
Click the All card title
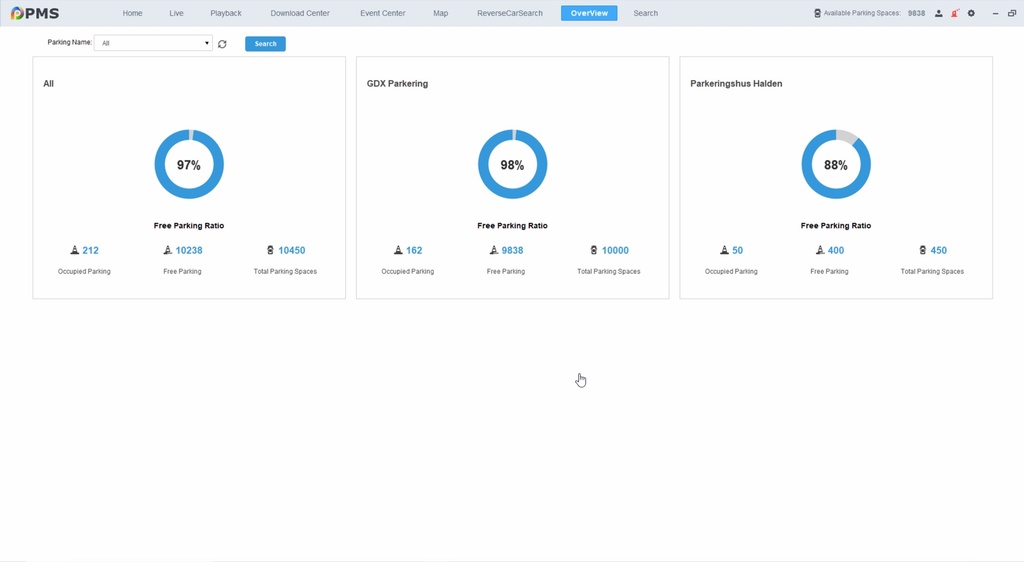pos(48,84)
